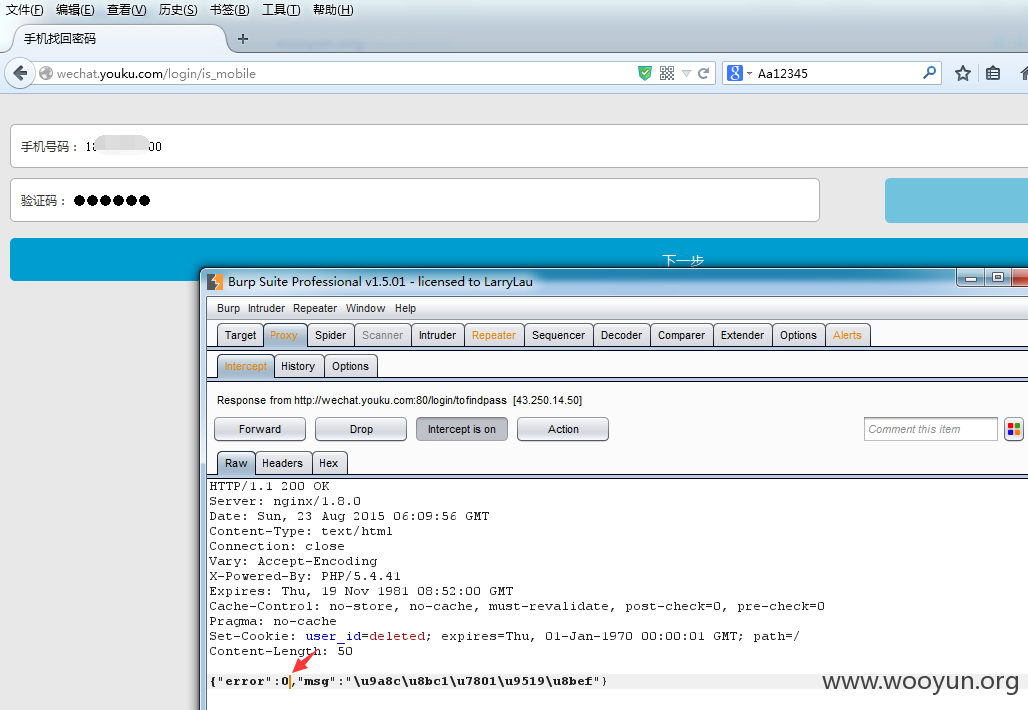The image size is (1028, 710).
Task: Reload the page with the refresh icon
Action: tap(703, 73)
